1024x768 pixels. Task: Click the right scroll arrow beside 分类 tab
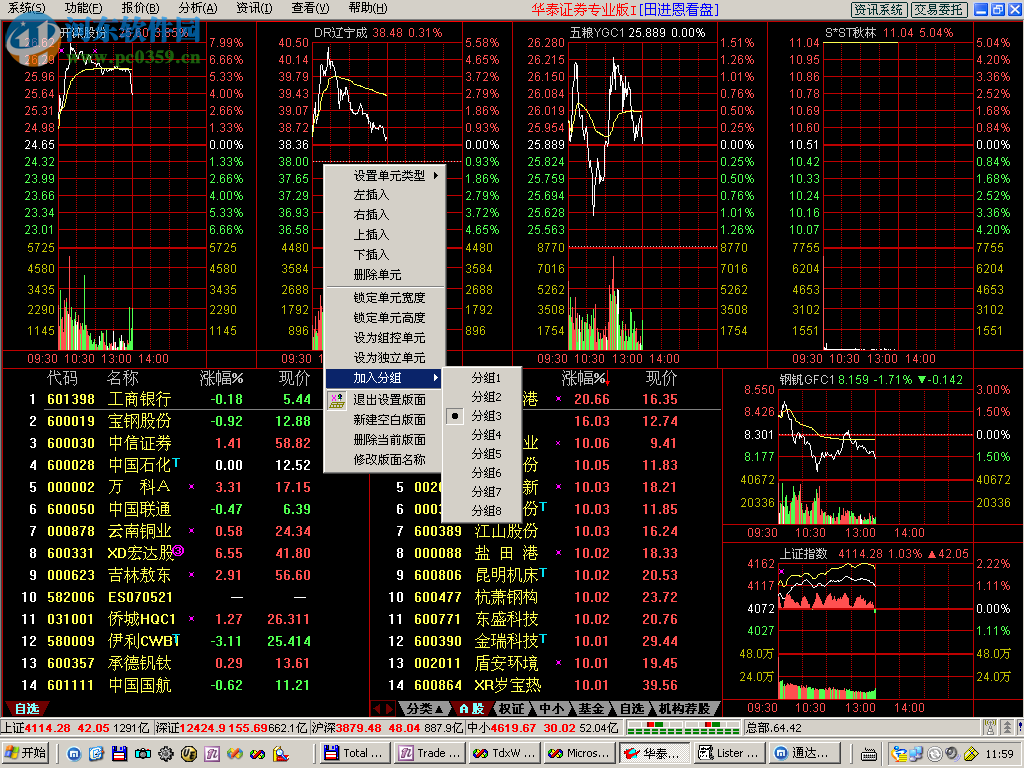tap(390, 709)
